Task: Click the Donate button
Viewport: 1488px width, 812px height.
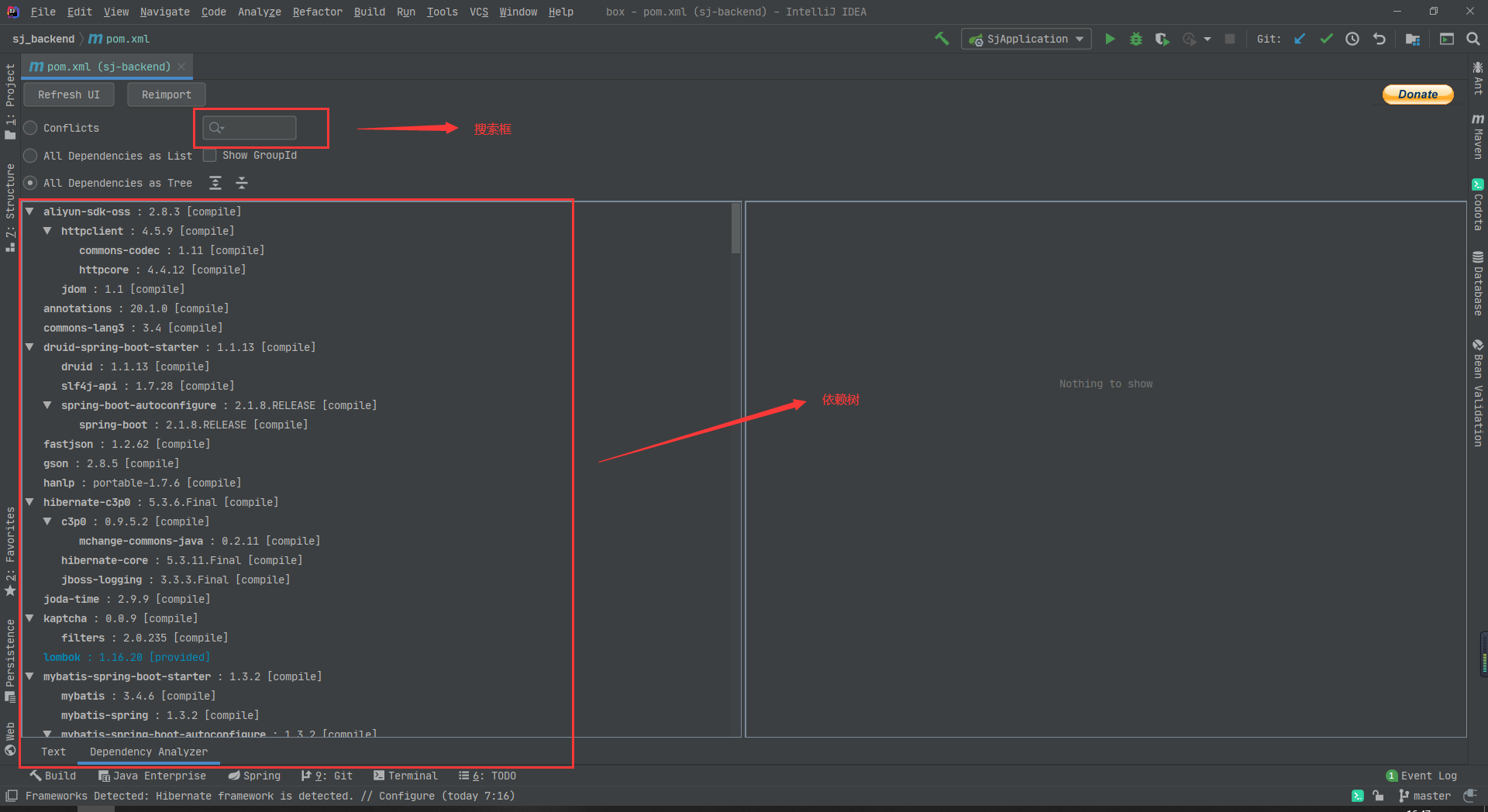Action: click(1417, 94)
